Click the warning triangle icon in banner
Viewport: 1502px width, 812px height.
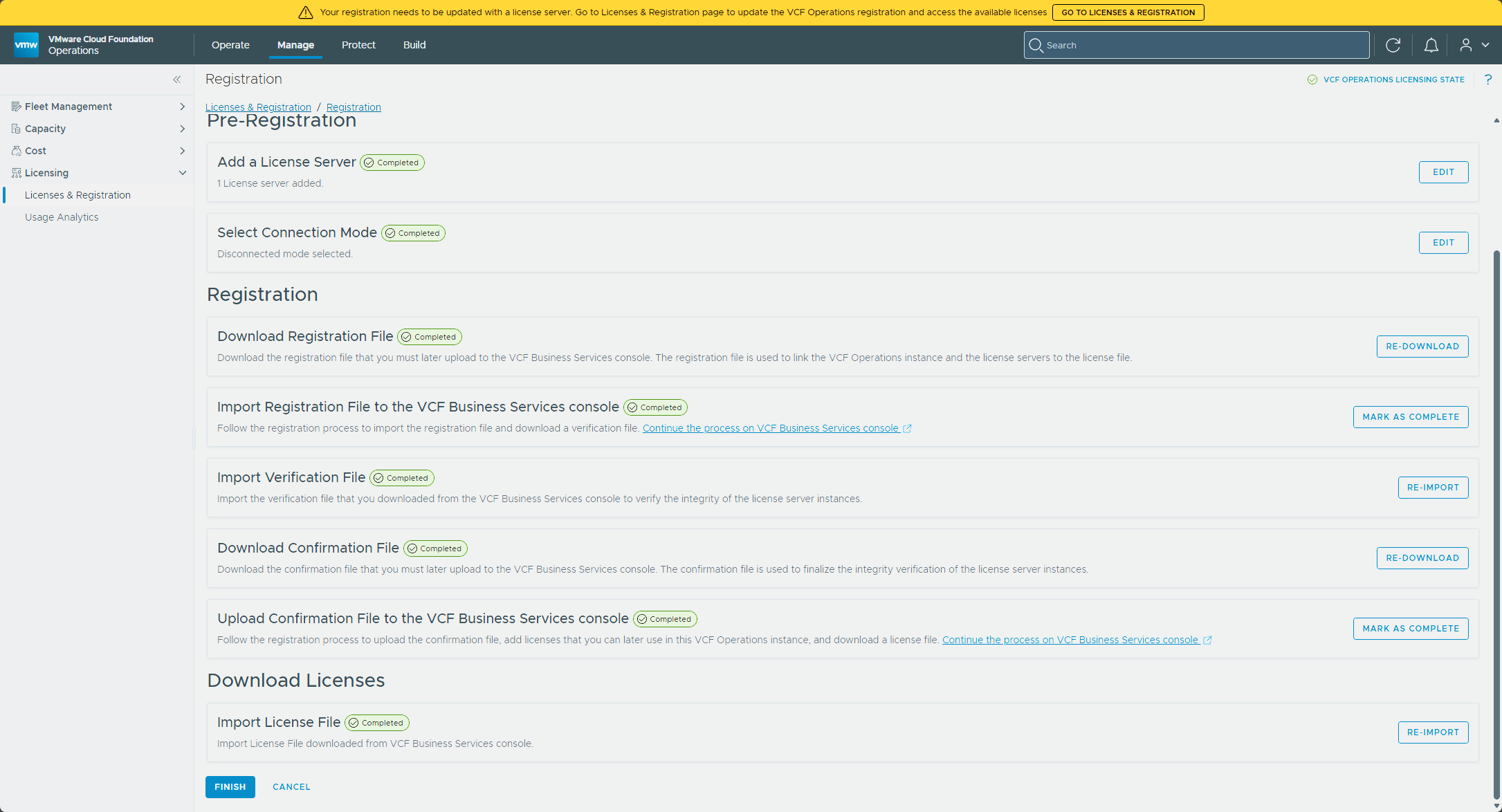[x=306, y=12]
